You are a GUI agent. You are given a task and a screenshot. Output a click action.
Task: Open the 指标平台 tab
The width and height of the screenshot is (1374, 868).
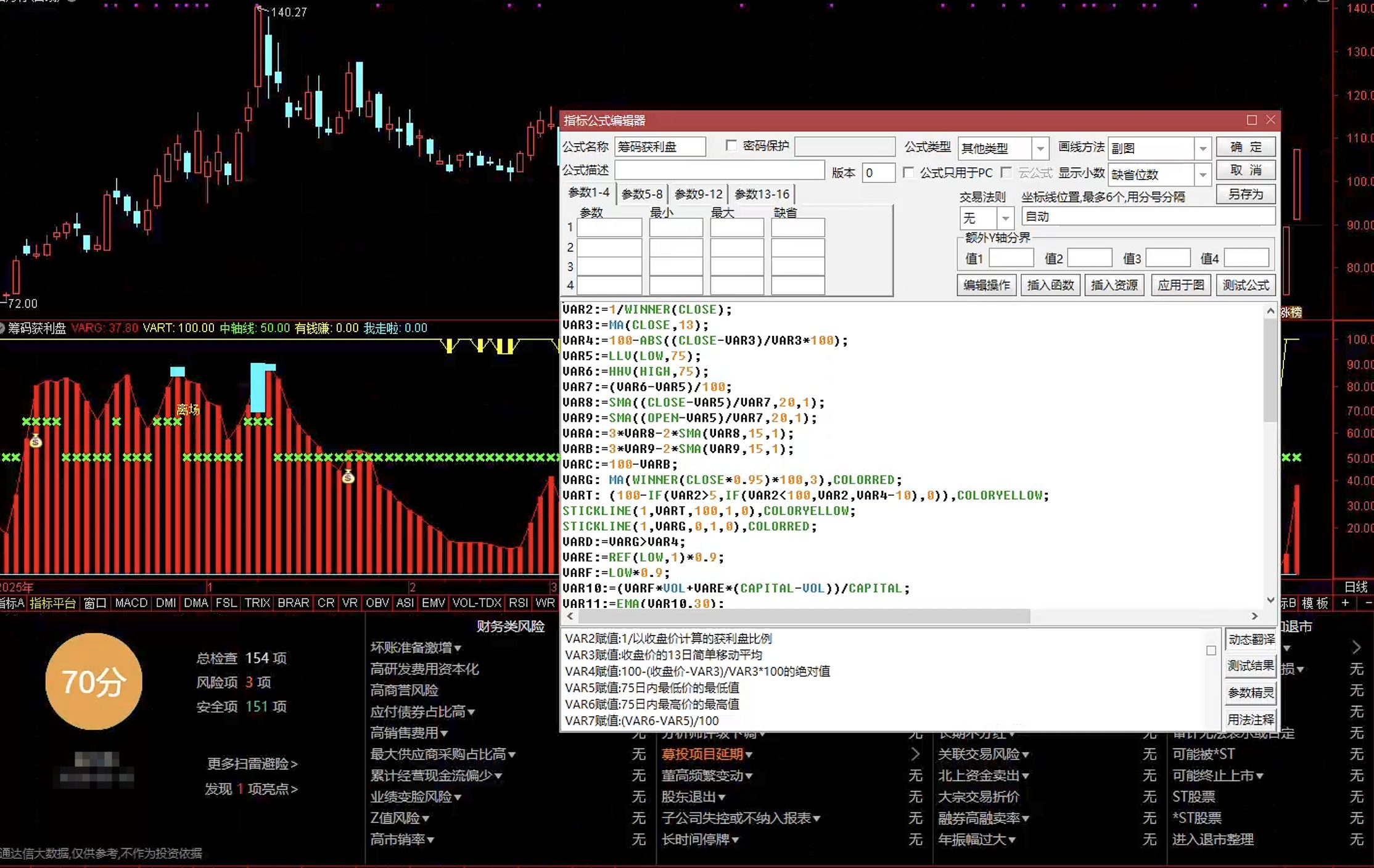pyautogui.click(x=53, y=602)
